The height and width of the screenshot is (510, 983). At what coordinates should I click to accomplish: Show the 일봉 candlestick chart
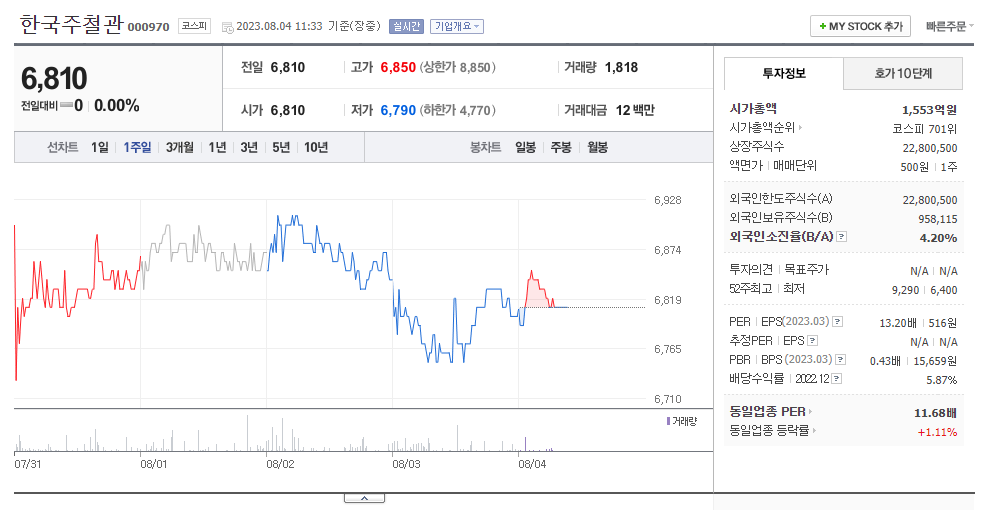point(525,147)
